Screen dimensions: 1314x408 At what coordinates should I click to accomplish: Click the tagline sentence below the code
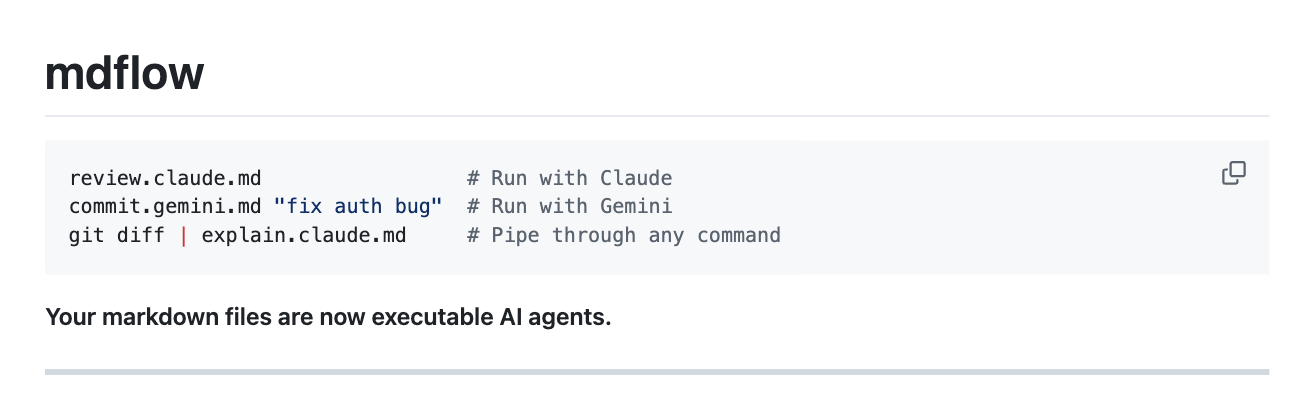click(x=328, y=319)
